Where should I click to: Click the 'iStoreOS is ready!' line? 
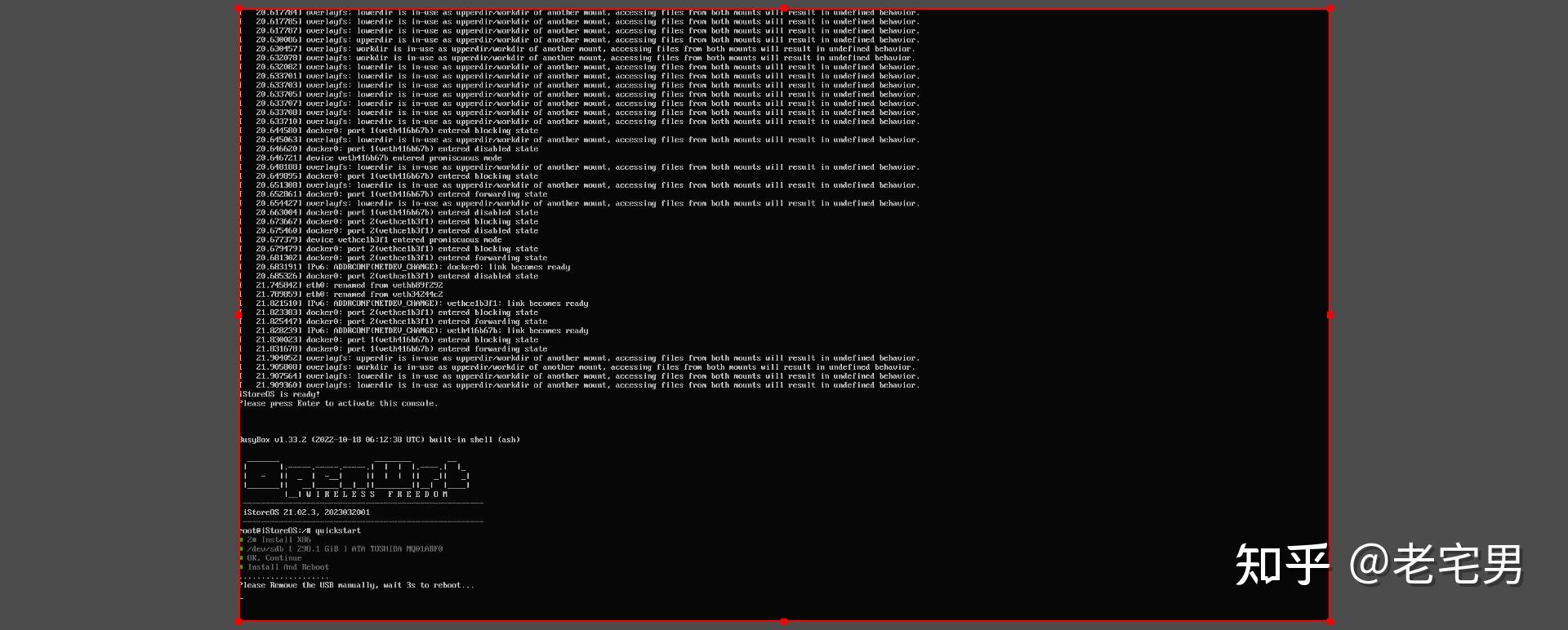[x=279, y=394]
